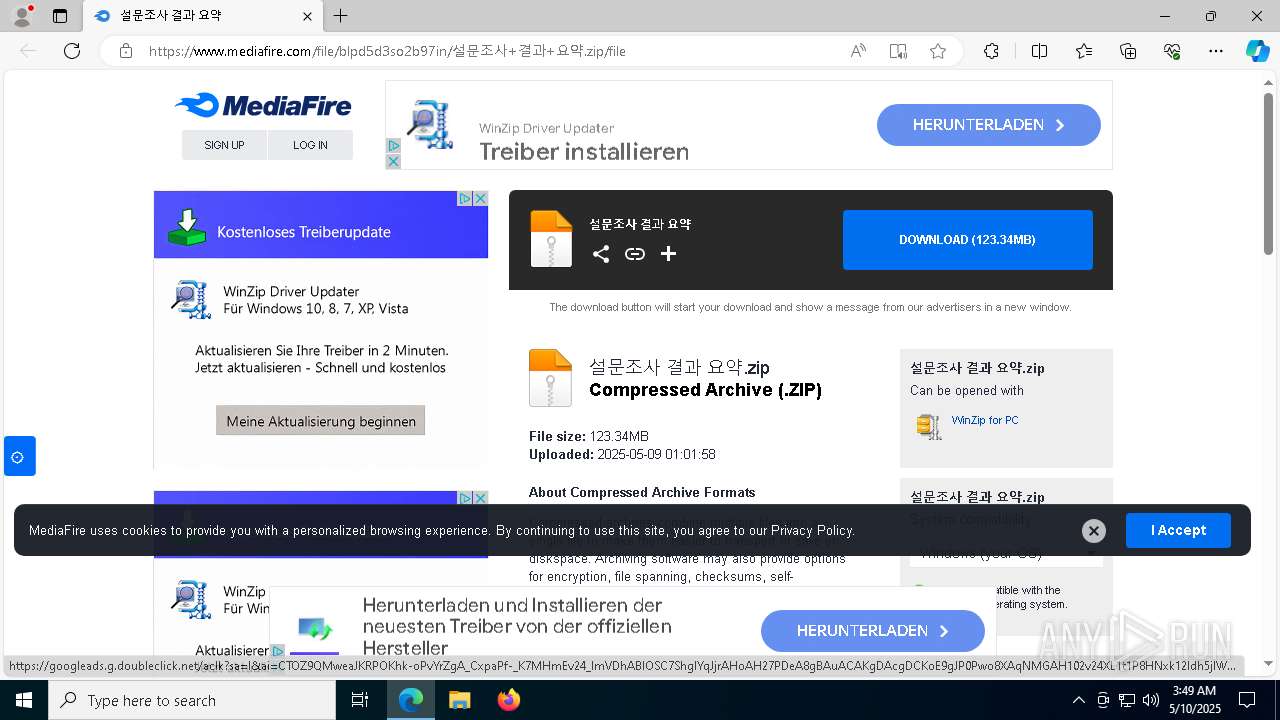
Task: Click the taskbar search box
Action: (192, 700)
